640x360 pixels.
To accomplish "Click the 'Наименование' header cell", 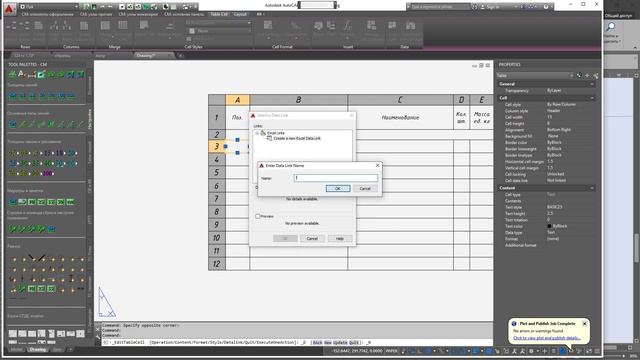I will 400,118.
